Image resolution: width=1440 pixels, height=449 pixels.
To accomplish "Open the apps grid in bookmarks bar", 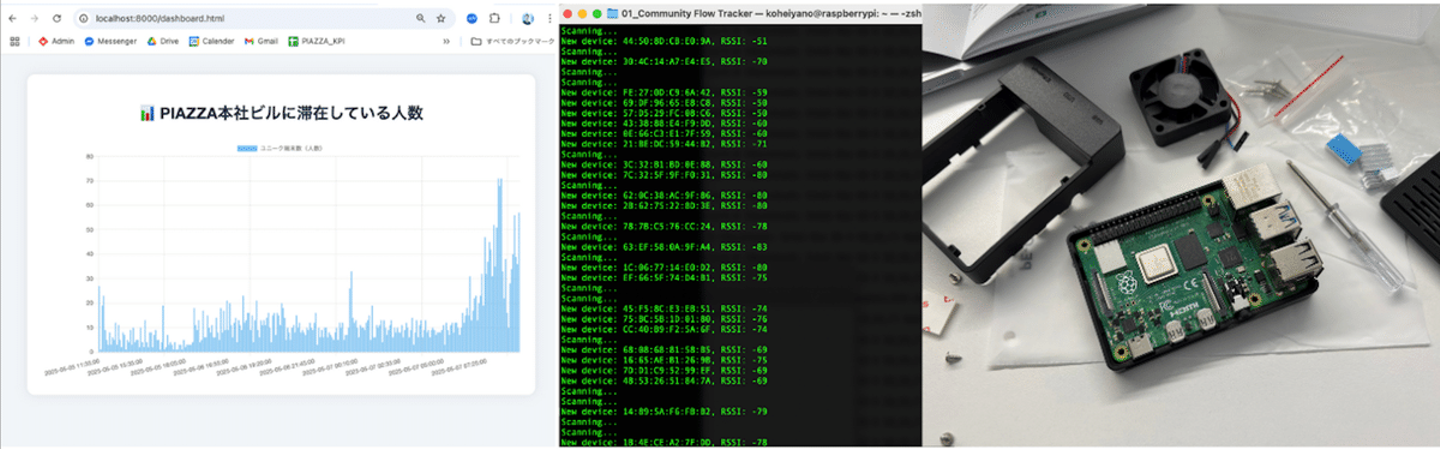I will pyautogui.click(x=14, y=41).
